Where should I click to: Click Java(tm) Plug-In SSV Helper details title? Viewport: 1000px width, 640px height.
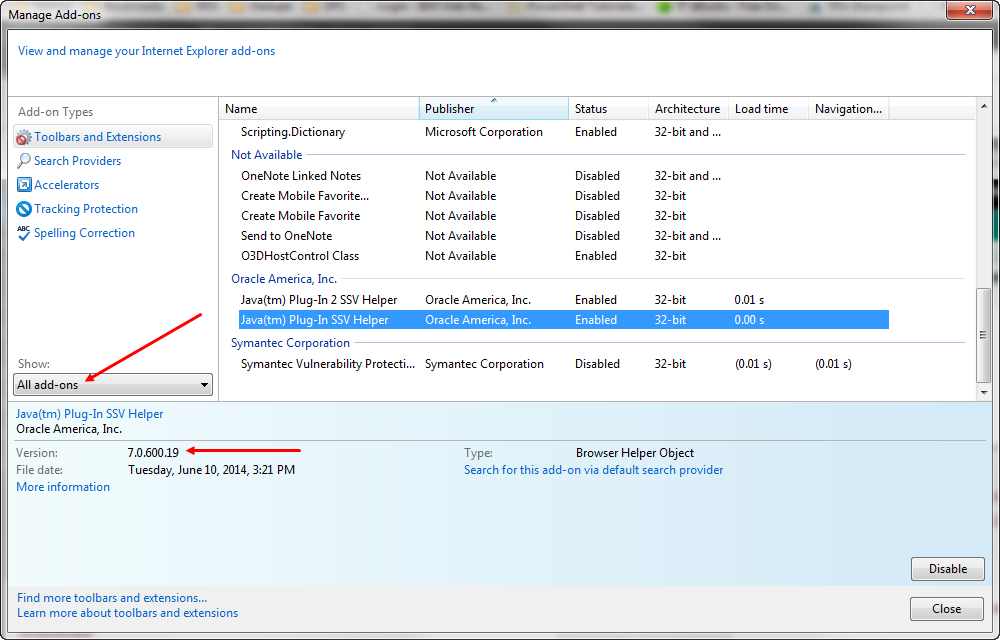click(x=89, y=414)
